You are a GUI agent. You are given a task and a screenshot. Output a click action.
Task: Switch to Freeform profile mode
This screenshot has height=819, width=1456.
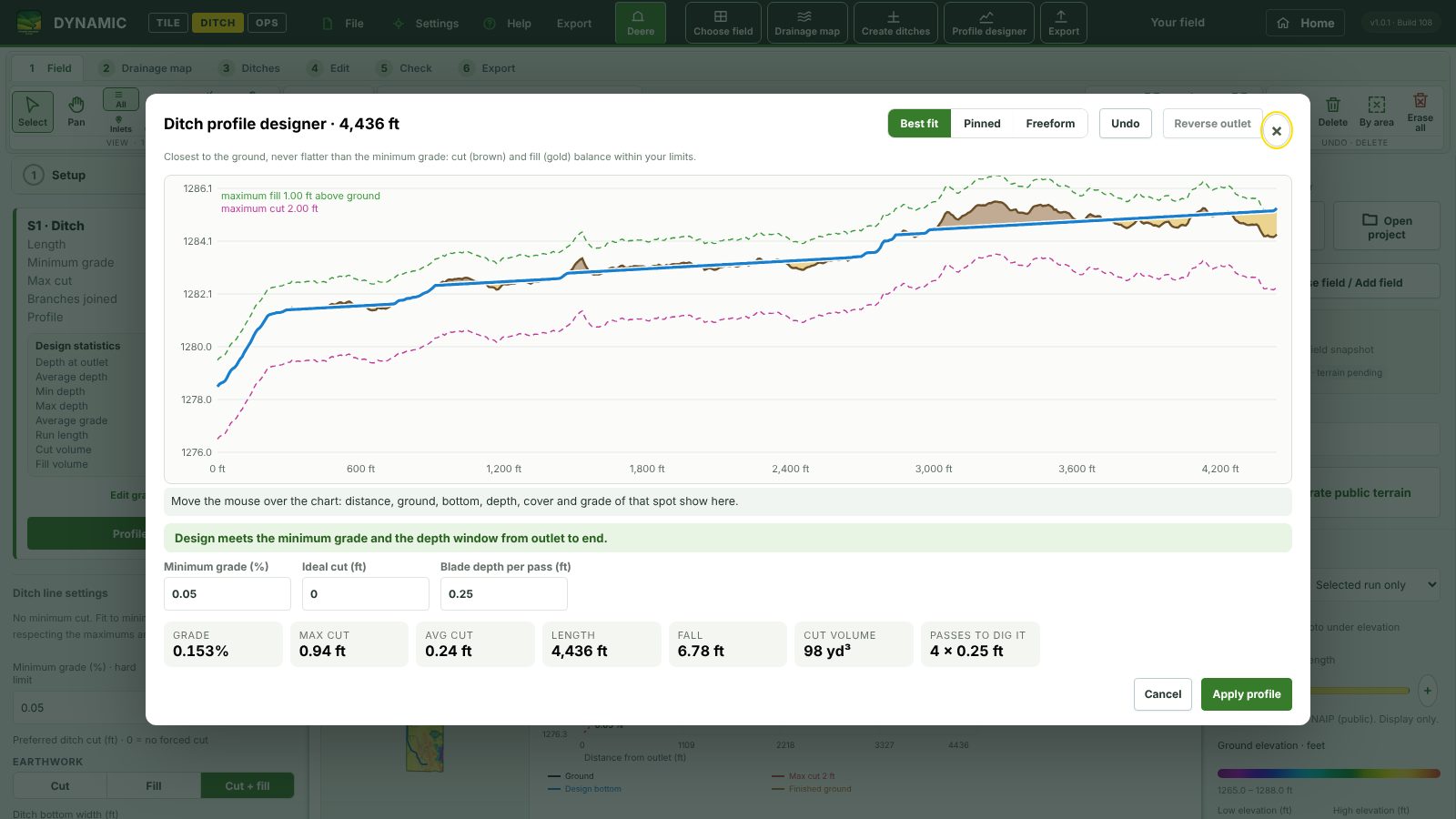(x=1050, y=124)
